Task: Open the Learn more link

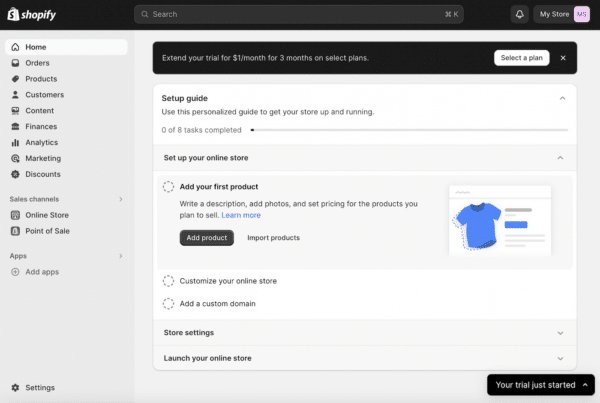Action: point(241,215)
